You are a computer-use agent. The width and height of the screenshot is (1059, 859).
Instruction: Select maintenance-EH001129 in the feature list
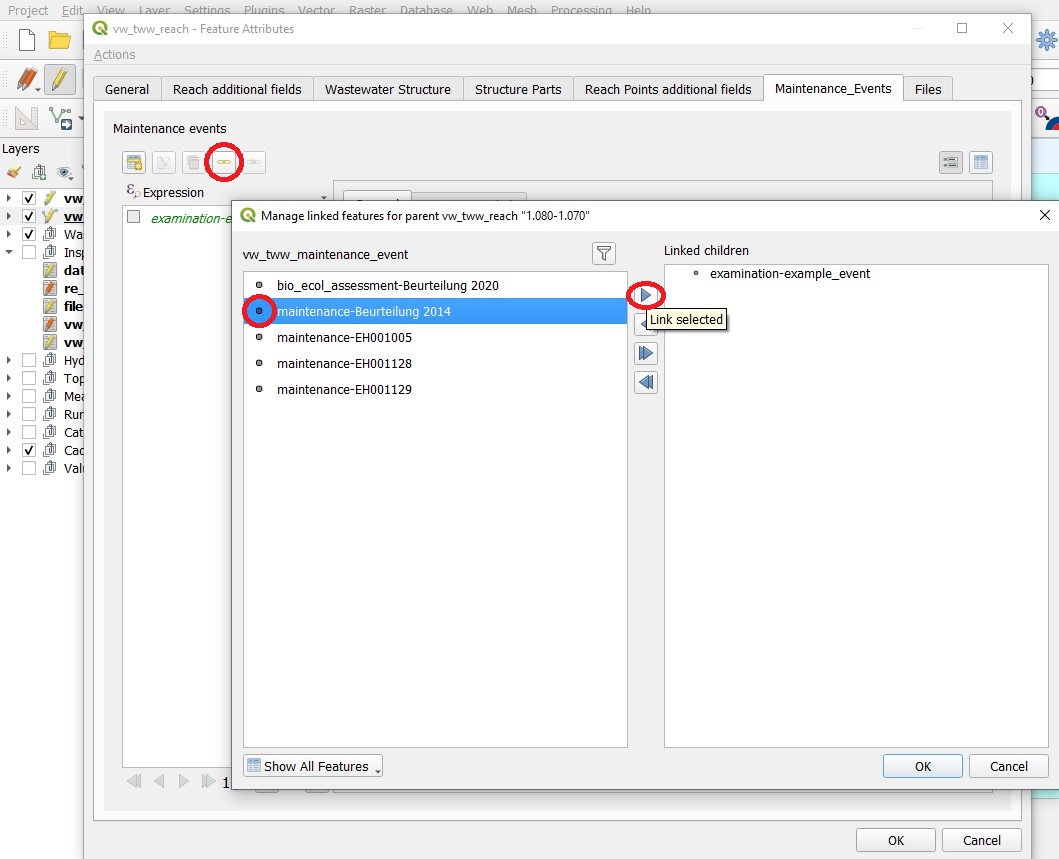click(x=435, y=389)
